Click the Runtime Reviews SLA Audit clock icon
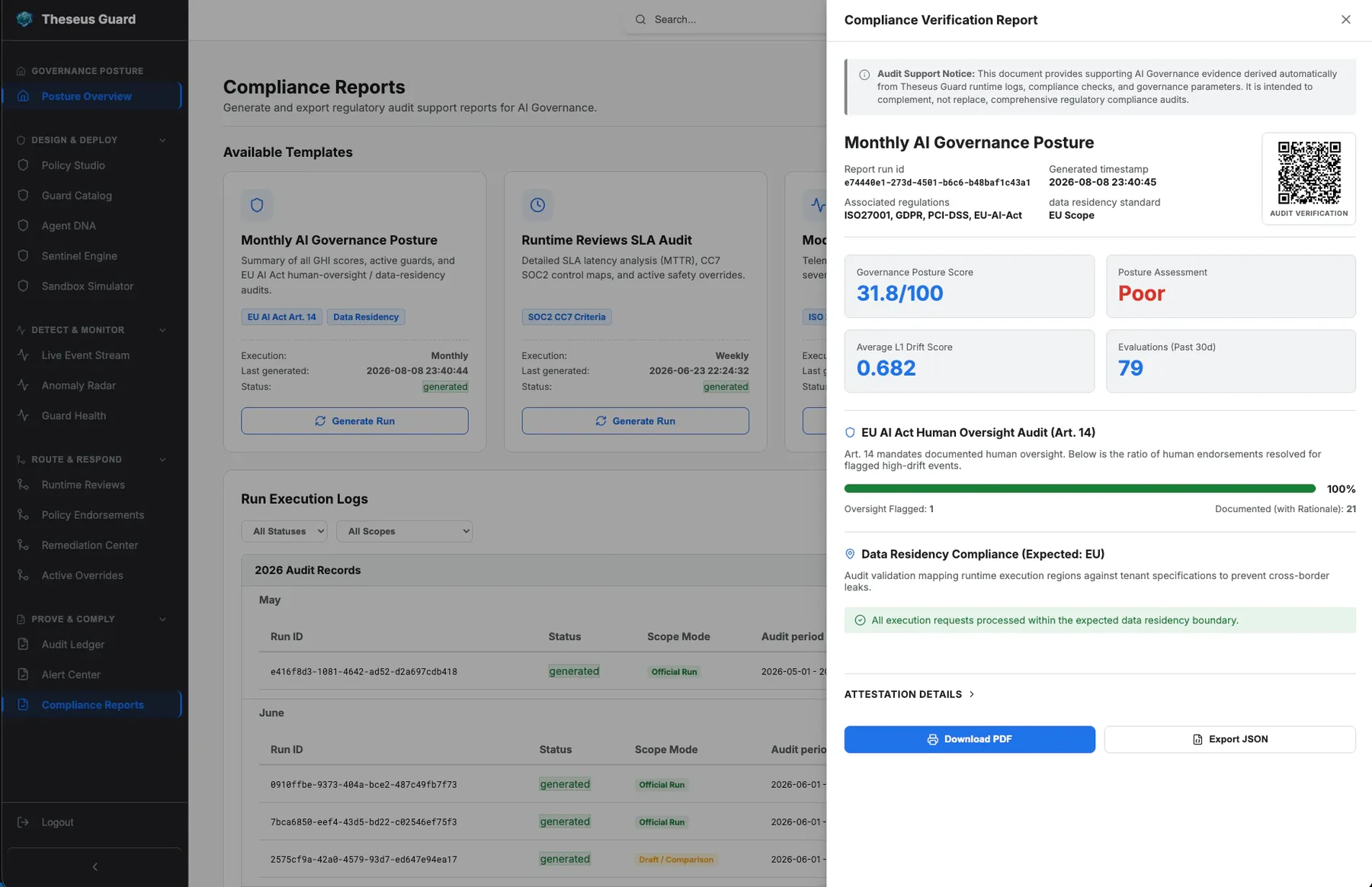This screenshot has height=887, width=1372. [x=537, y=205]
